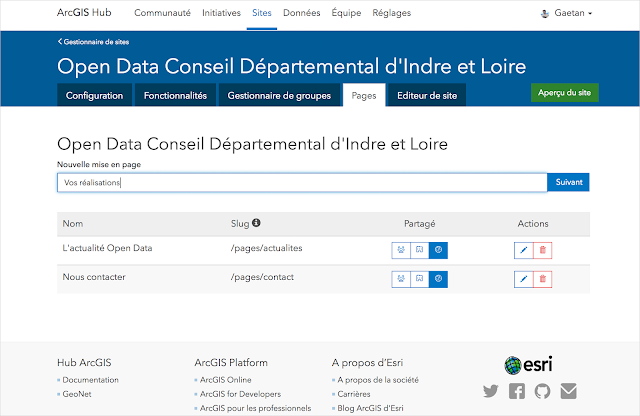Delete the L'actualité Open Data page
640x416 pixels.
[x=542, y=250]
